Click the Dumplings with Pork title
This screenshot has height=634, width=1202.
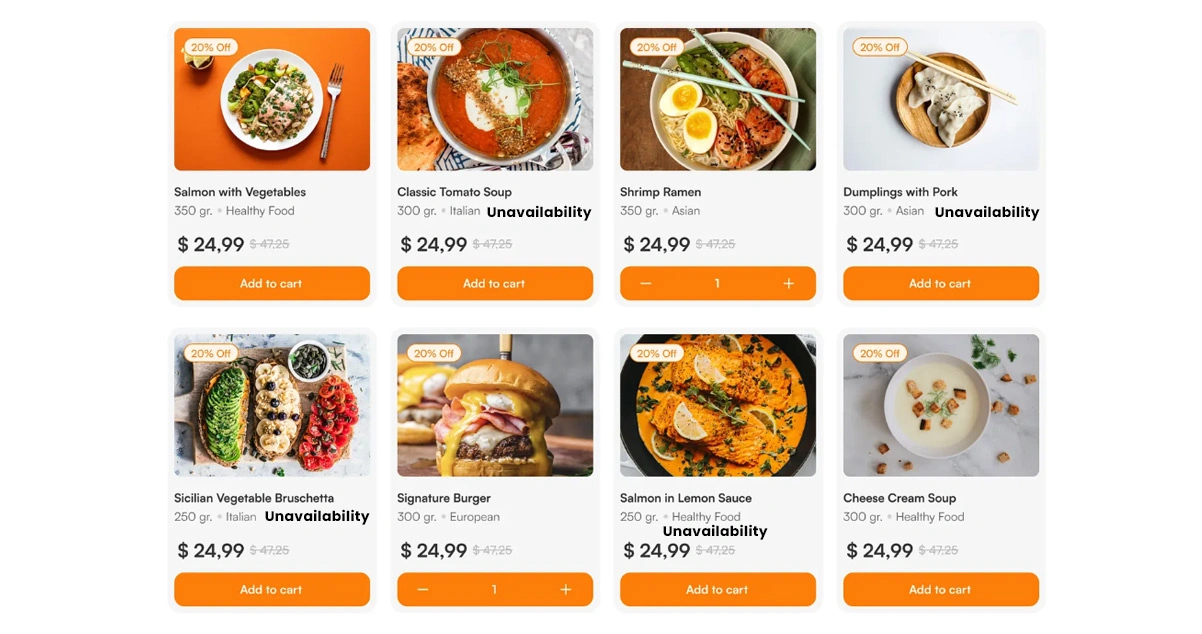point(900,192)
